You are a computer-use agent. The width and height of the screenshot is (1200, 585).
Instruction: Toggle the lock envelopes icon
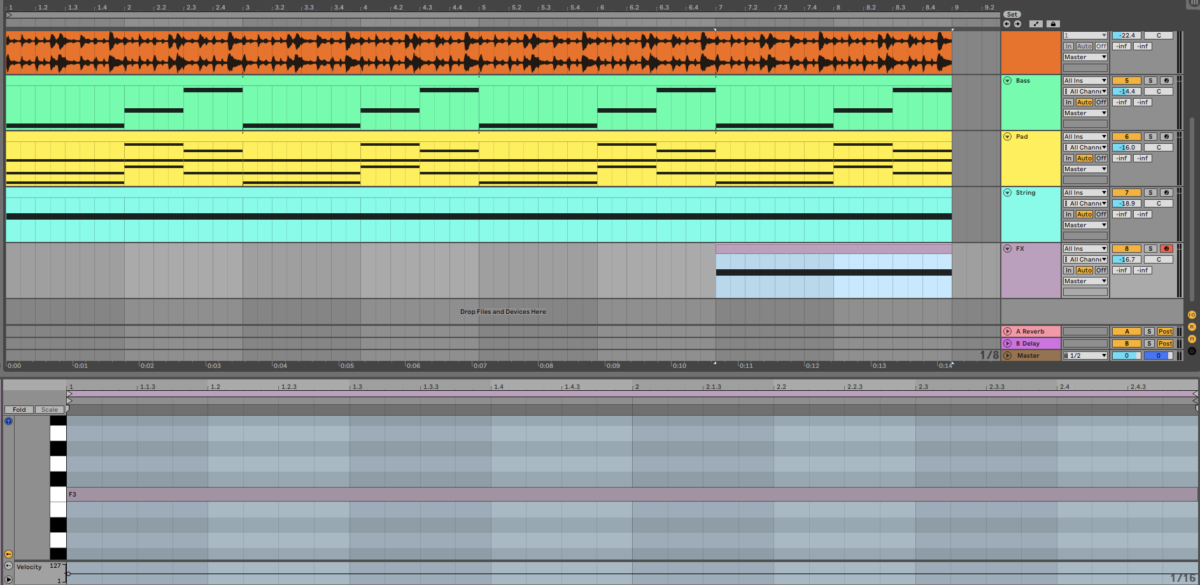(x=1053, y=24)
